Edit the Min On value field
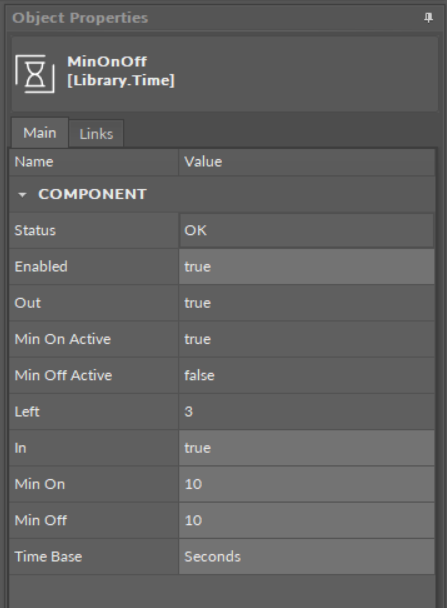This screenshot has height=608, width=447. point(306,484)
